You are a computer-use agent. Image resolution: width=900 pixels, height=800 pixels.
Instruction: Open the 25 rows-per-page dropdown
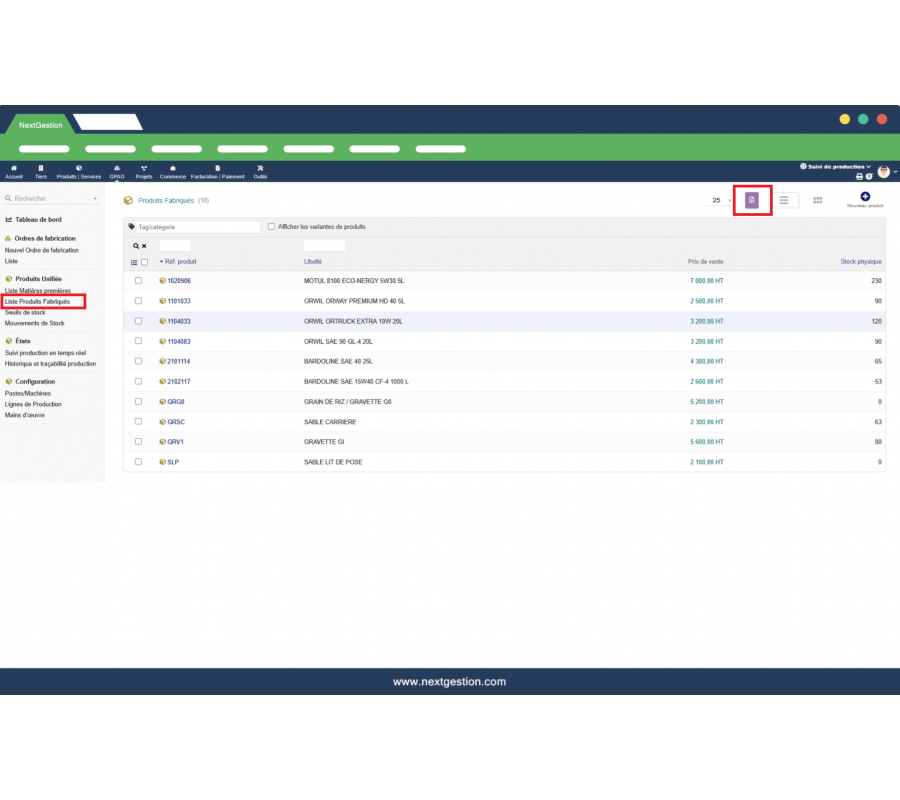click(x=720, y=200)
